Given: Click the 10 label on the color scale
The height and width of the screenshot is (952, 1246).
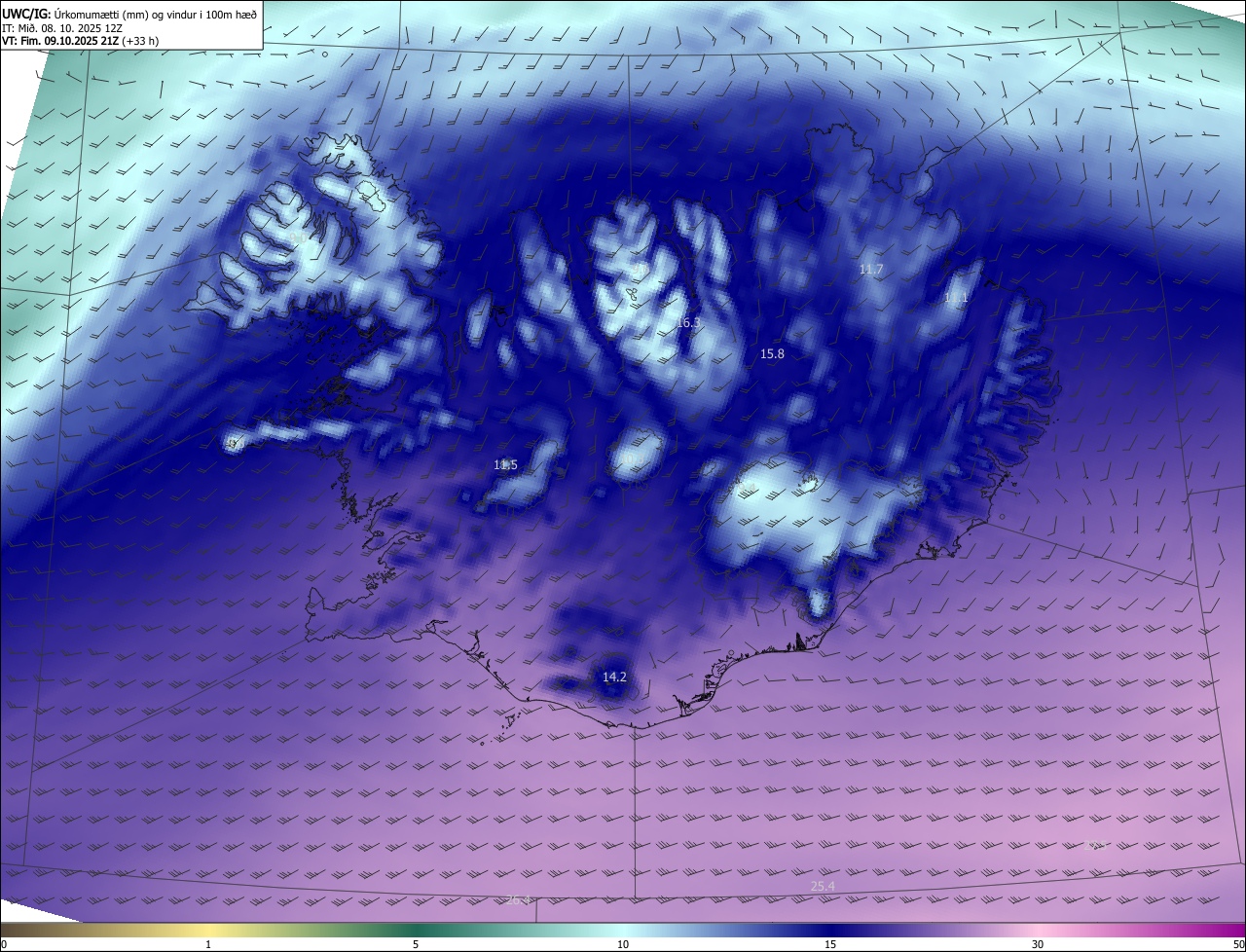Looking at the screenshot, I should point(623,944).
